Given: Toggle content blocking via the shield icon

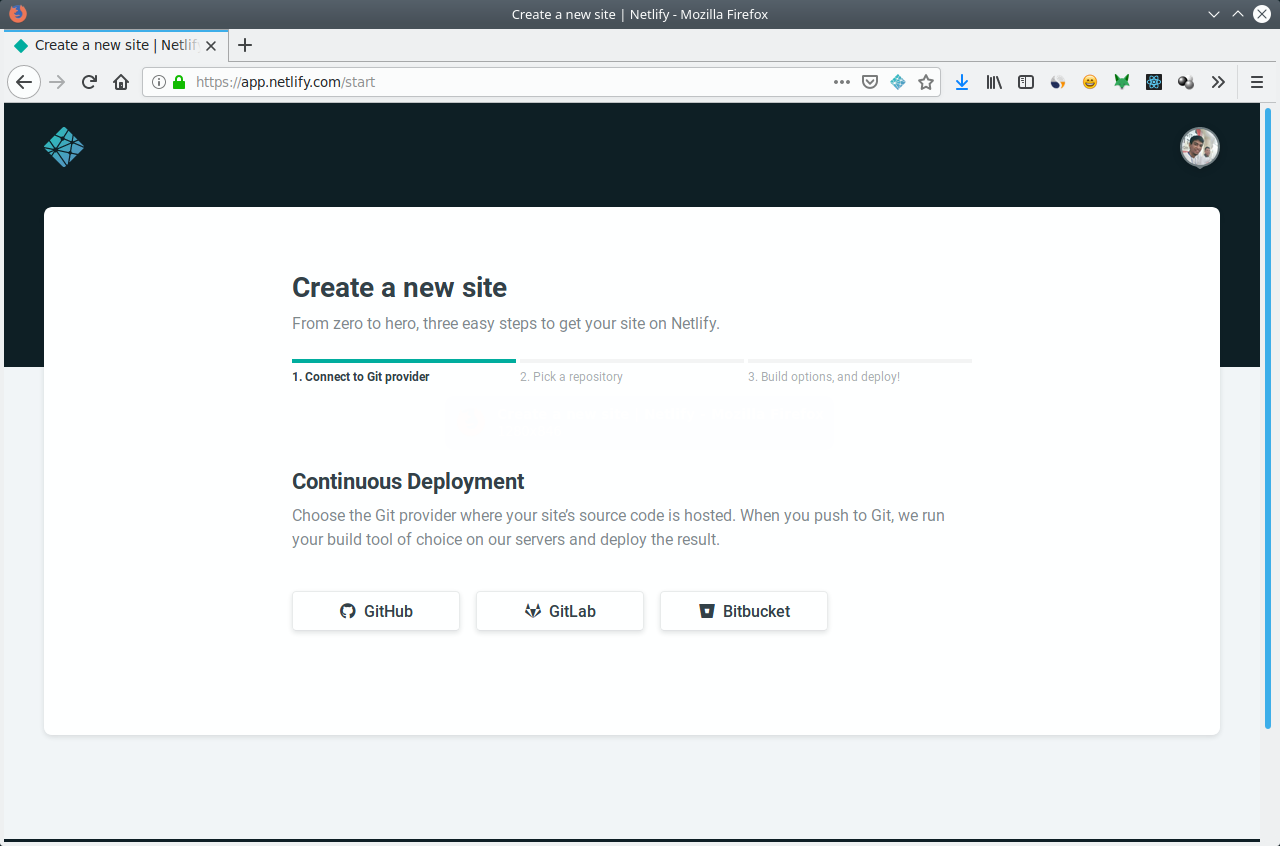Looking at the screenshot, I should (x=870, y=82).
